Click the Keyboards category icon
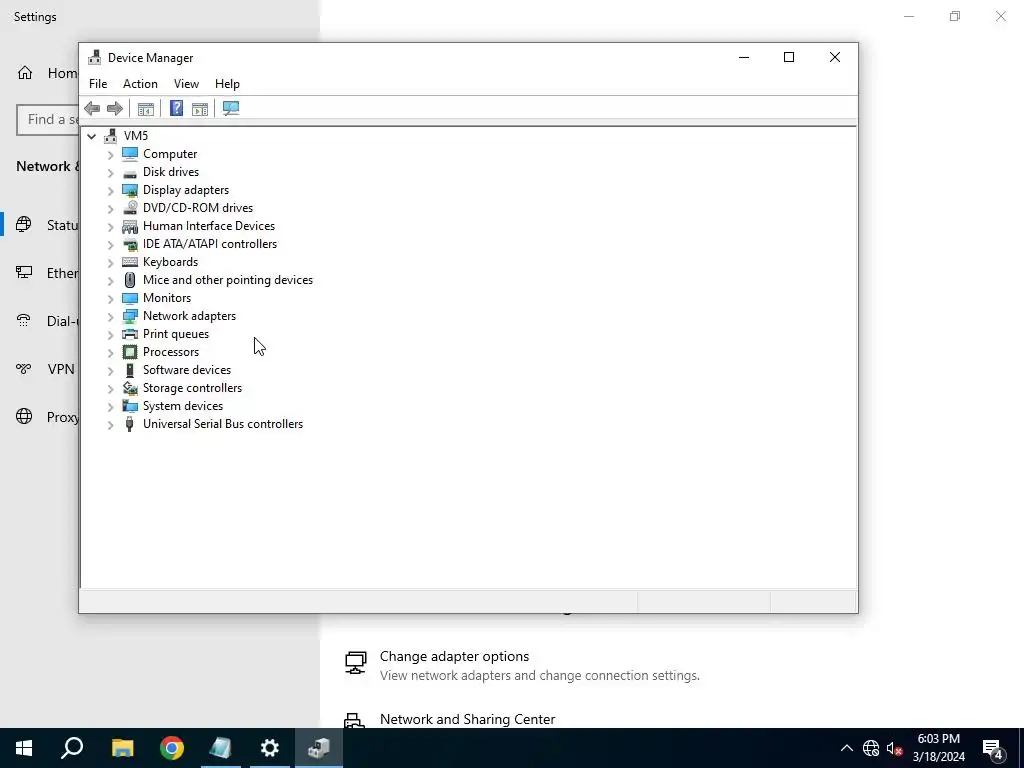 [130, 262]
